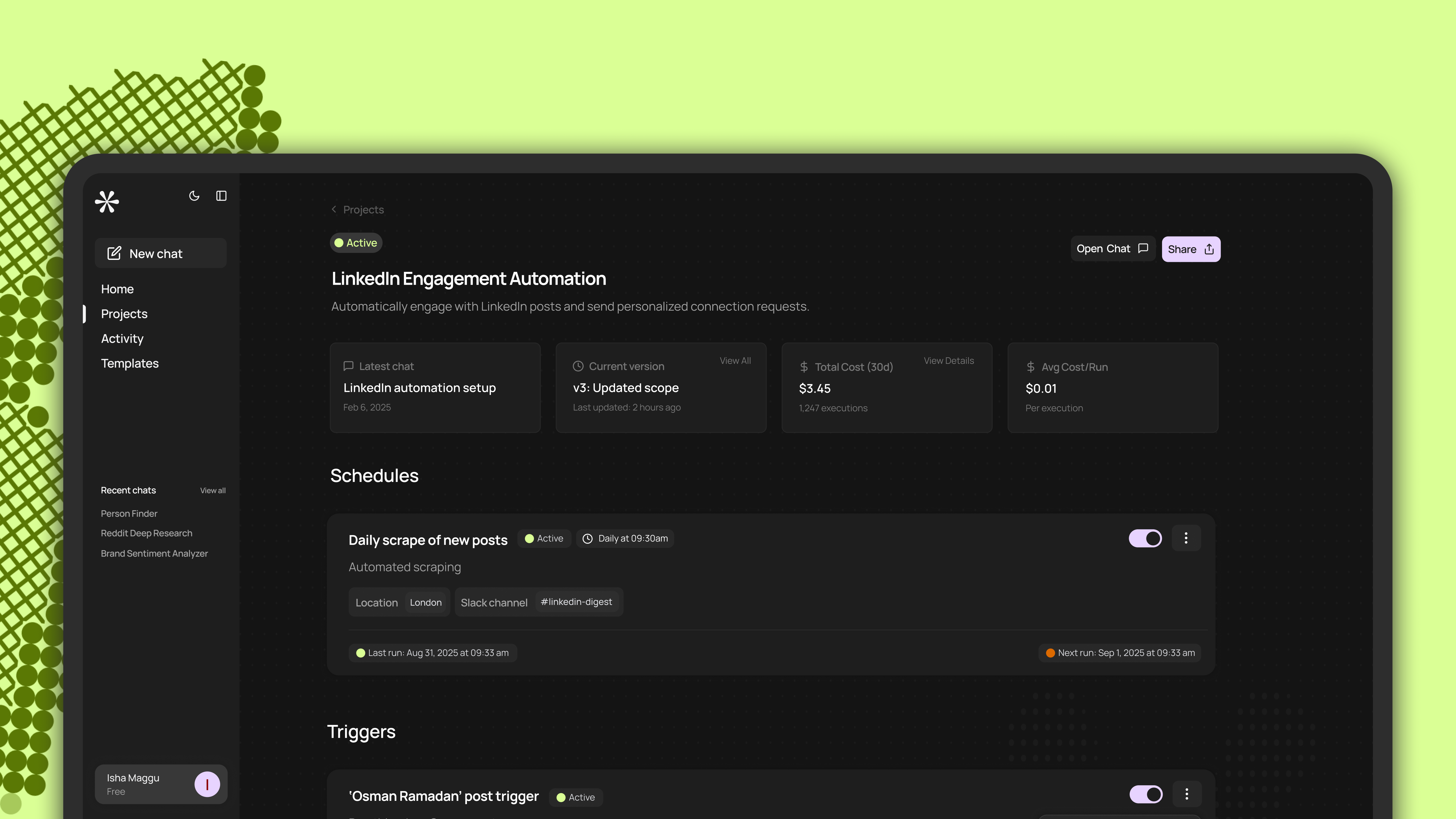Click the asterisk app logo
The width and height of the screenshot is (1456, 819).
coord(107,202)
